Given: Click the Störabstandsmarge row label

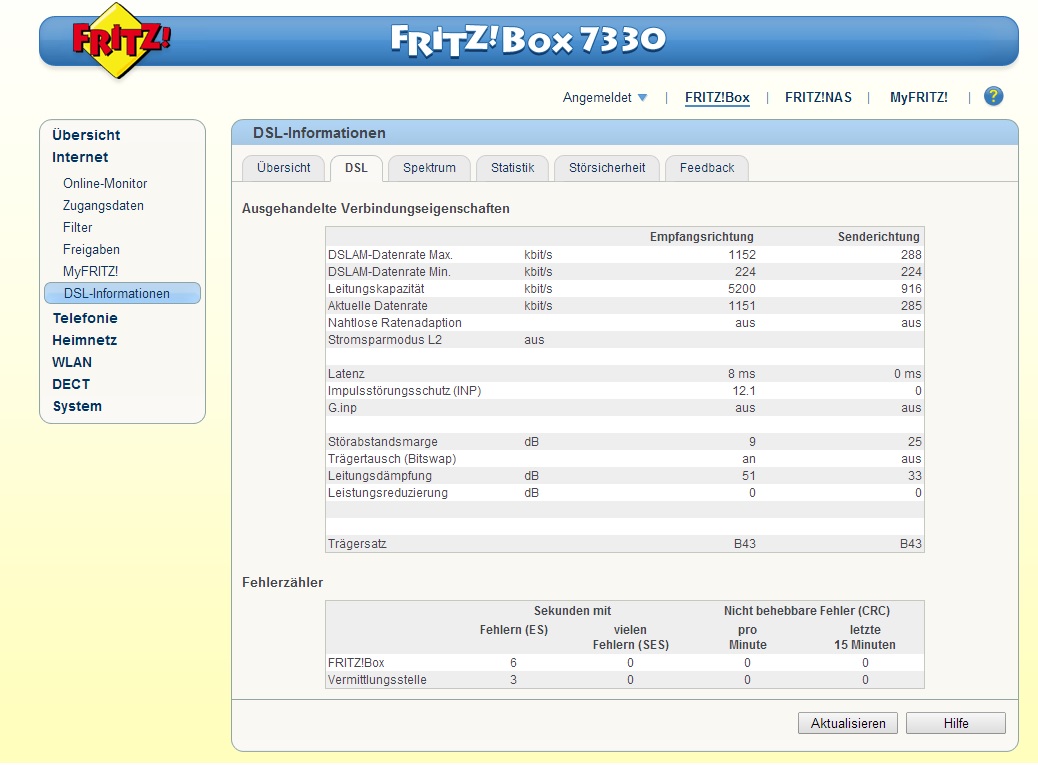Looking at the screenshot, I should point(383,442).
